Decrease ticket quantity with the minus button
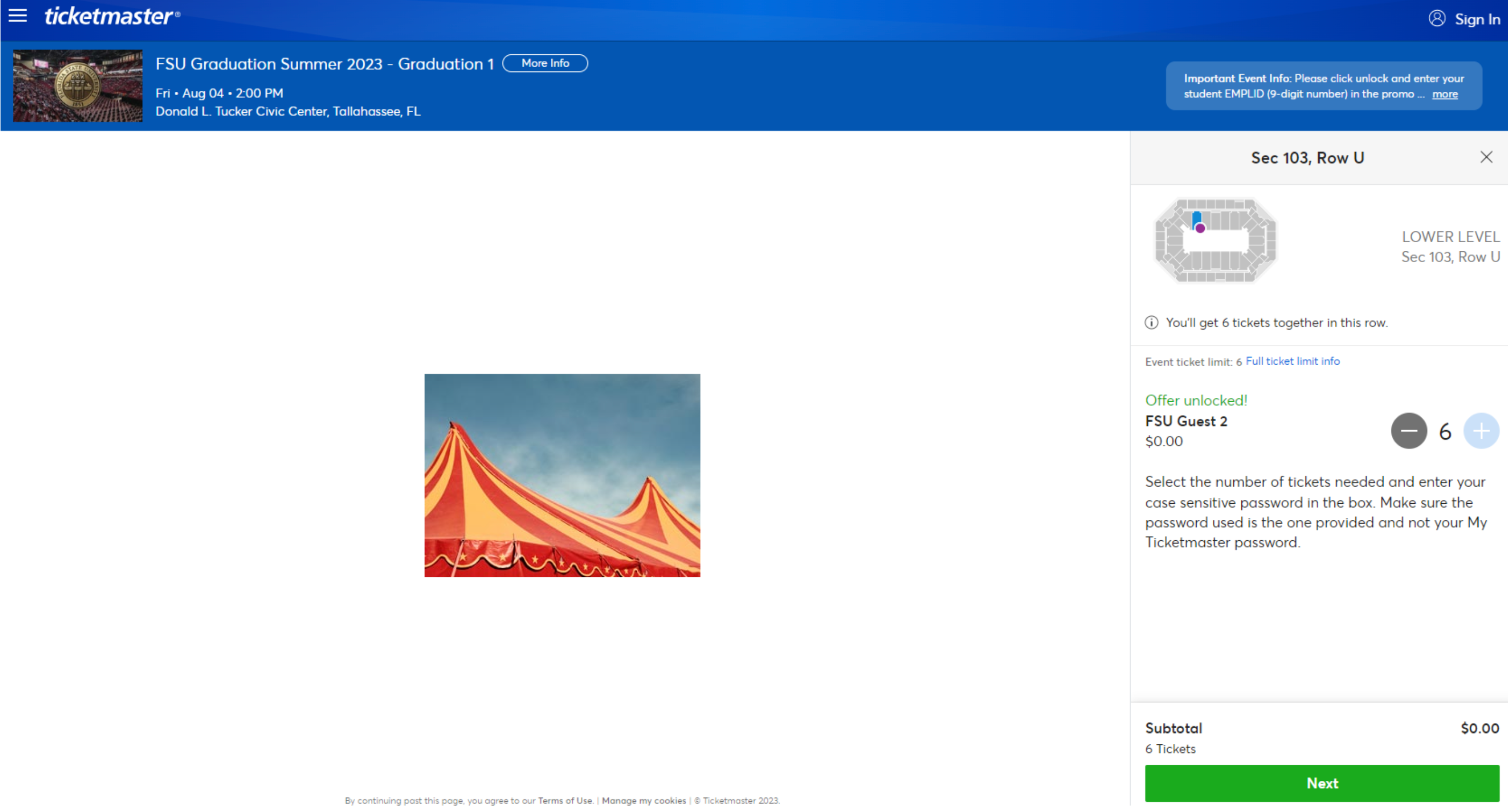 (1408, 431)
